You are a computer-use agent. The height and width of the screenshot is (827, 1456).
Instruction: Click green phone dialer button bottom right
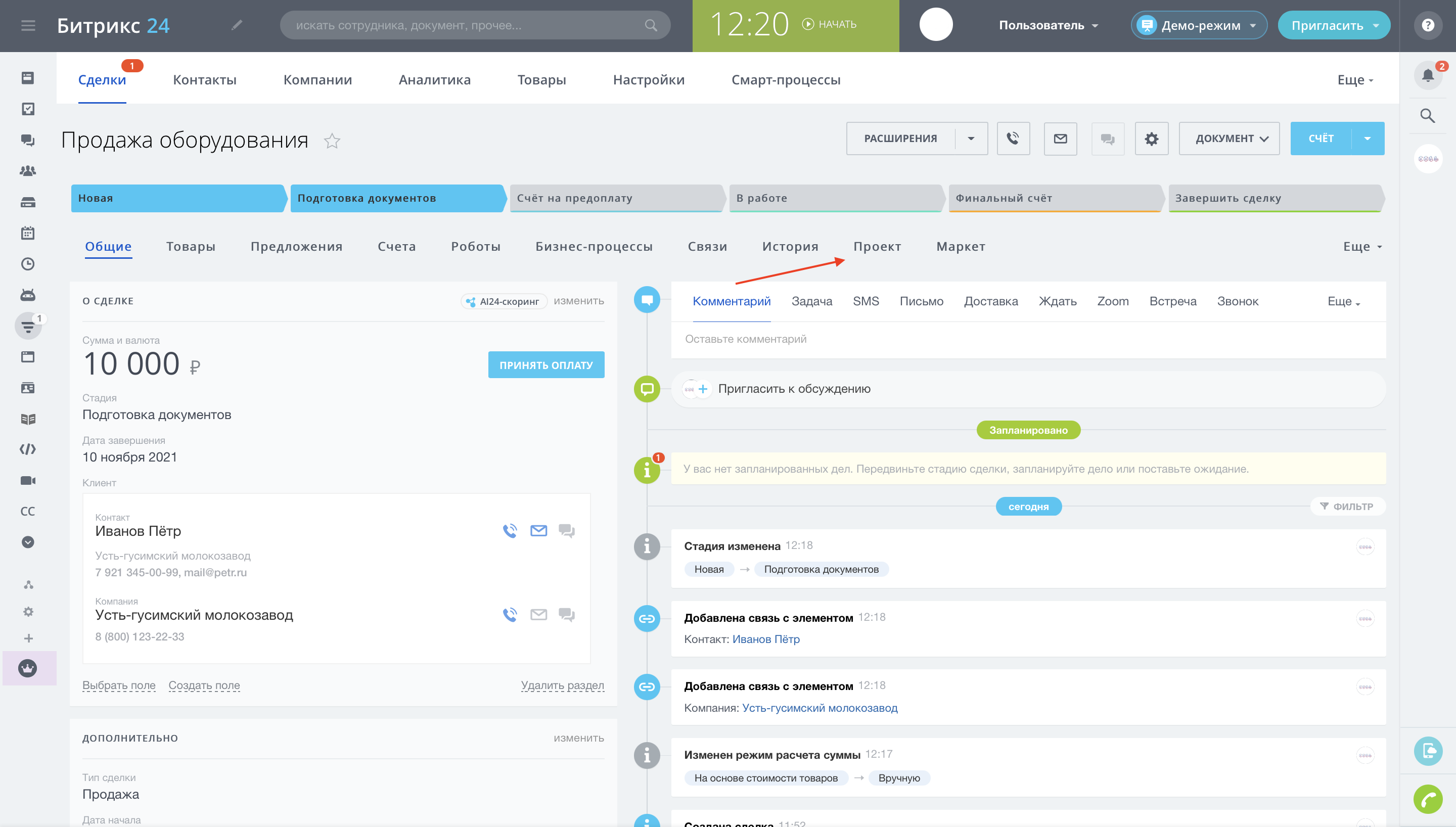tap(1428, 800)
